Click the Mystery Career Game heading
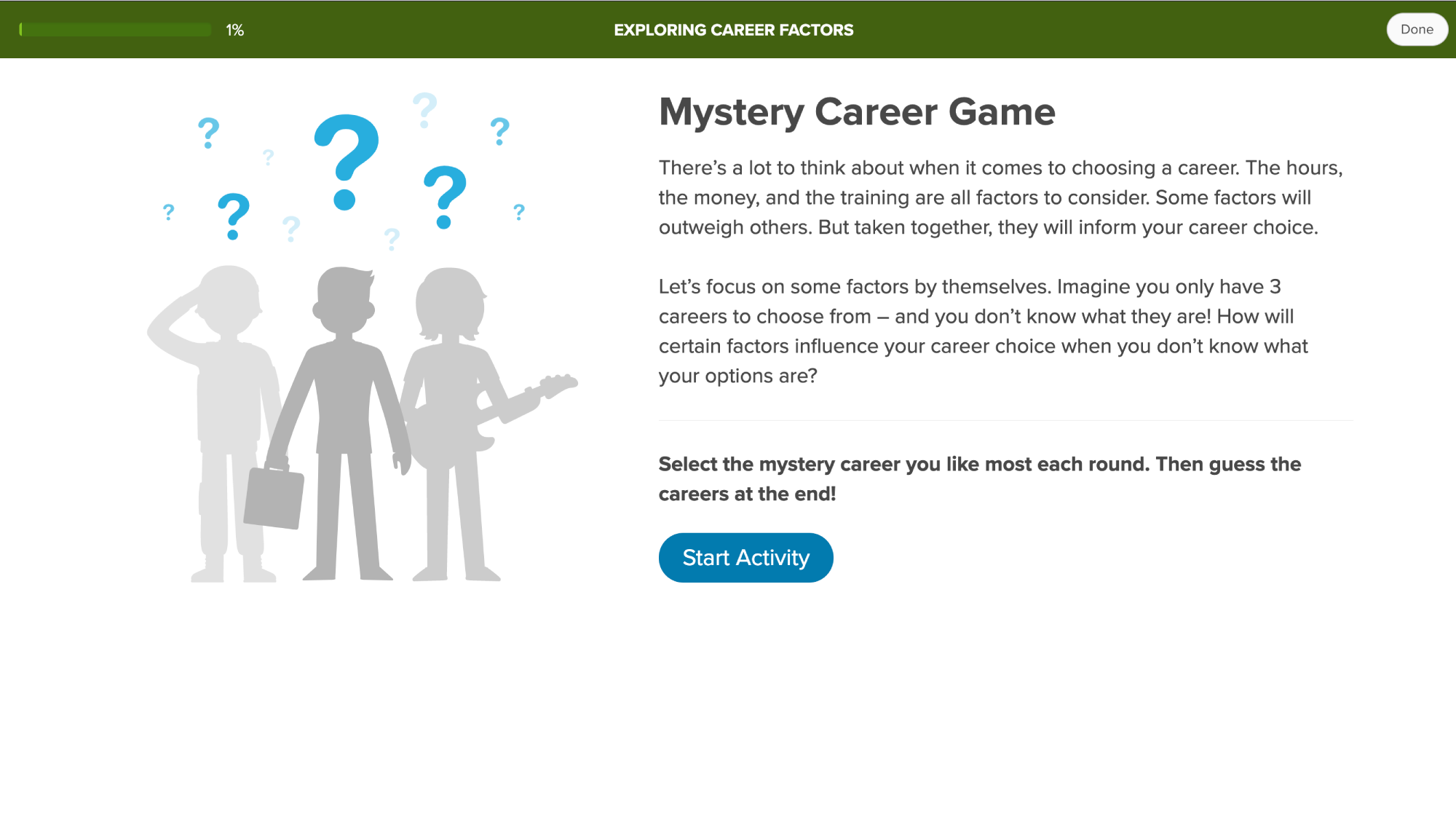Viewport: 1456px width, 820px height. point(857,112)
